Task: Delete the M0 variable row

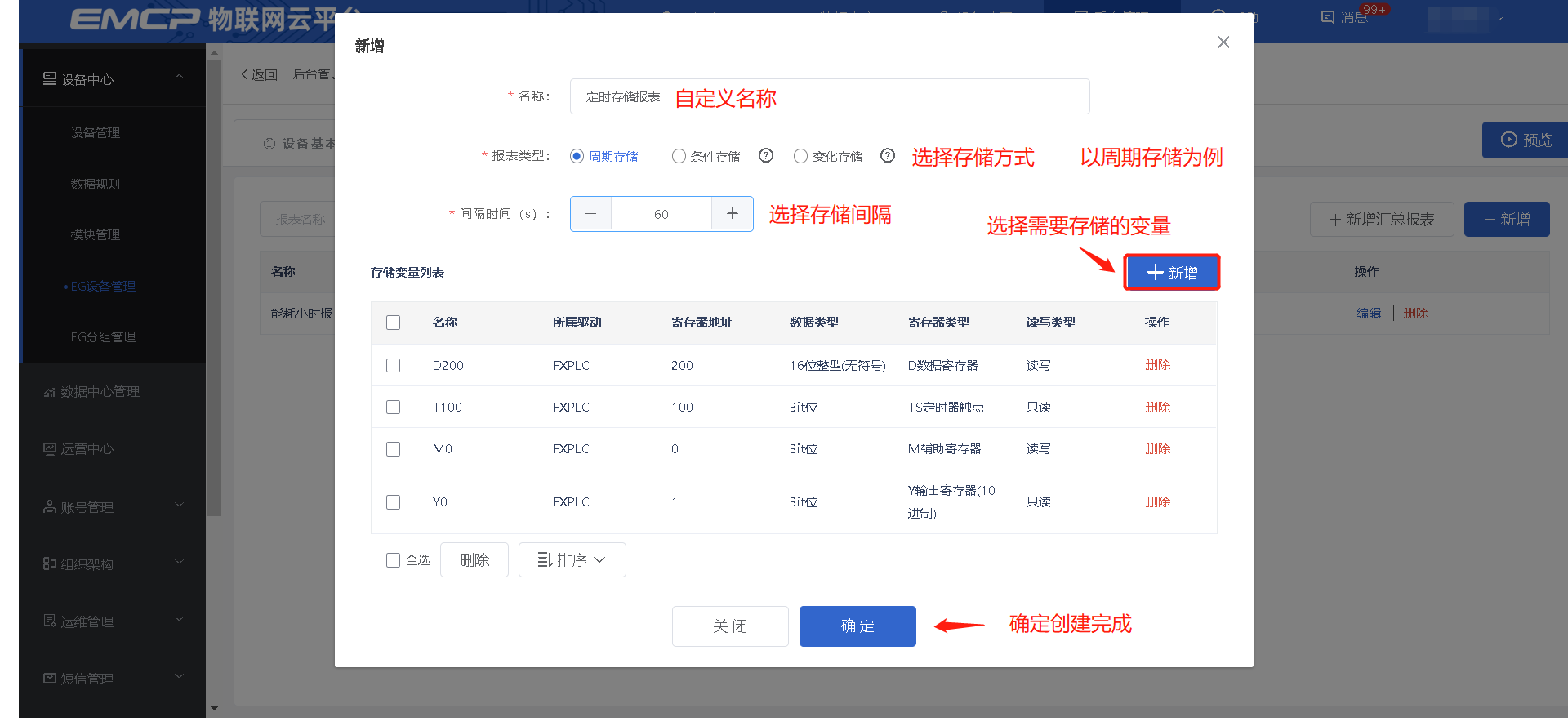Action: (1157, 449)
